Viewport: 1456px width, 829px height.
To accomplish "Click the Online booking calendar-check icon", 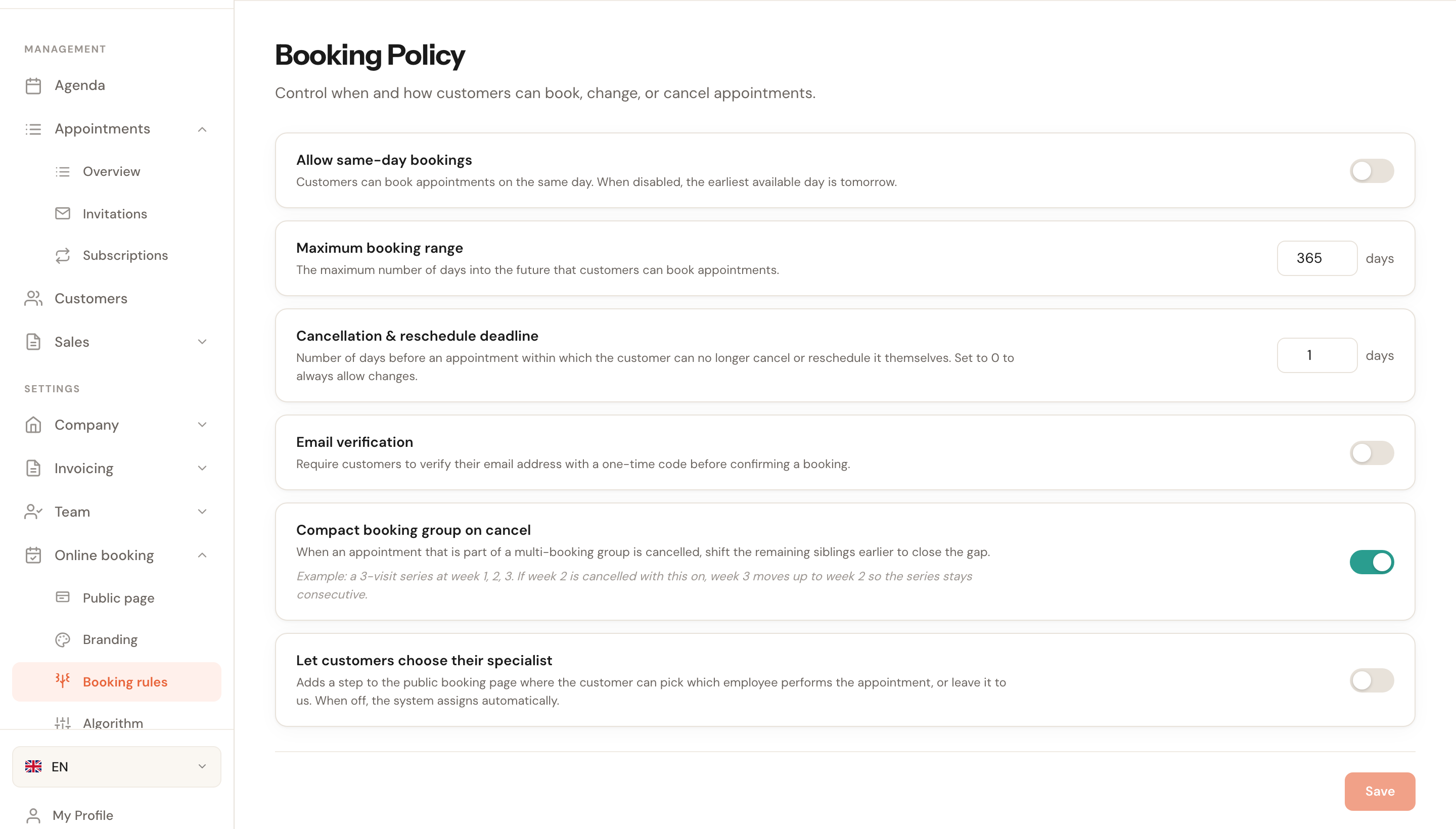I will [33, 555].
